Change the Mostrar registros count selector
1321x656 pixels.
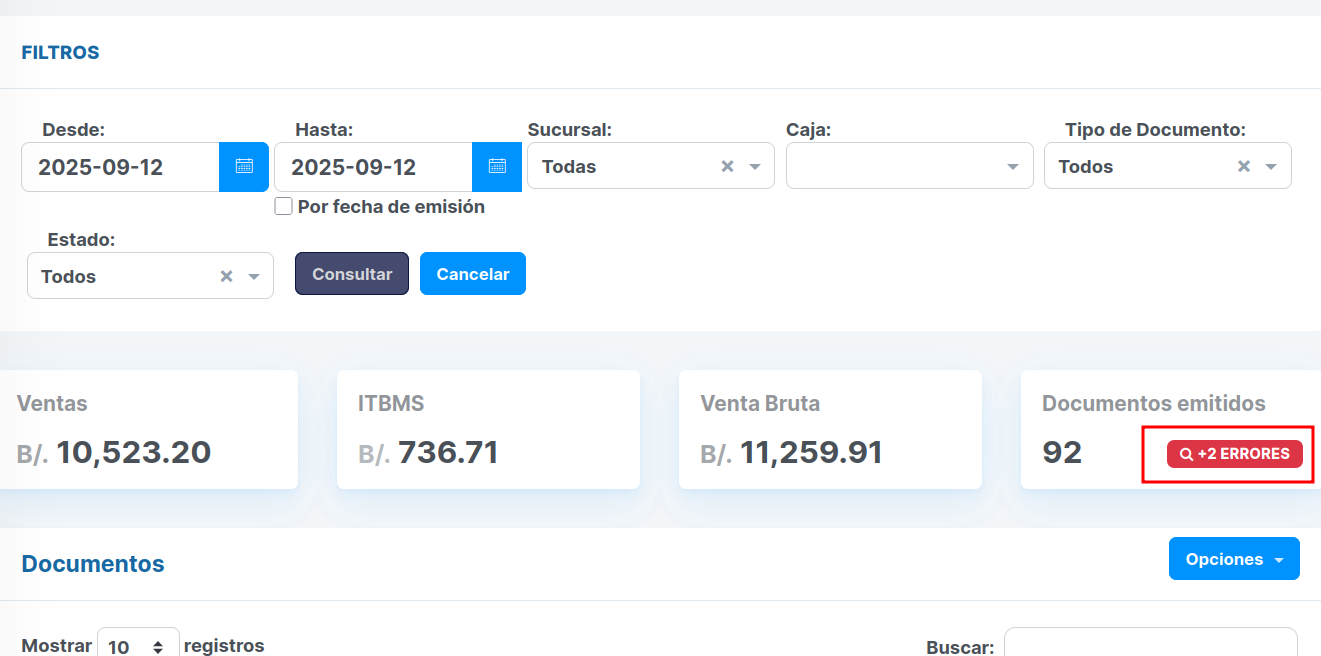click(x=138, y=646)
